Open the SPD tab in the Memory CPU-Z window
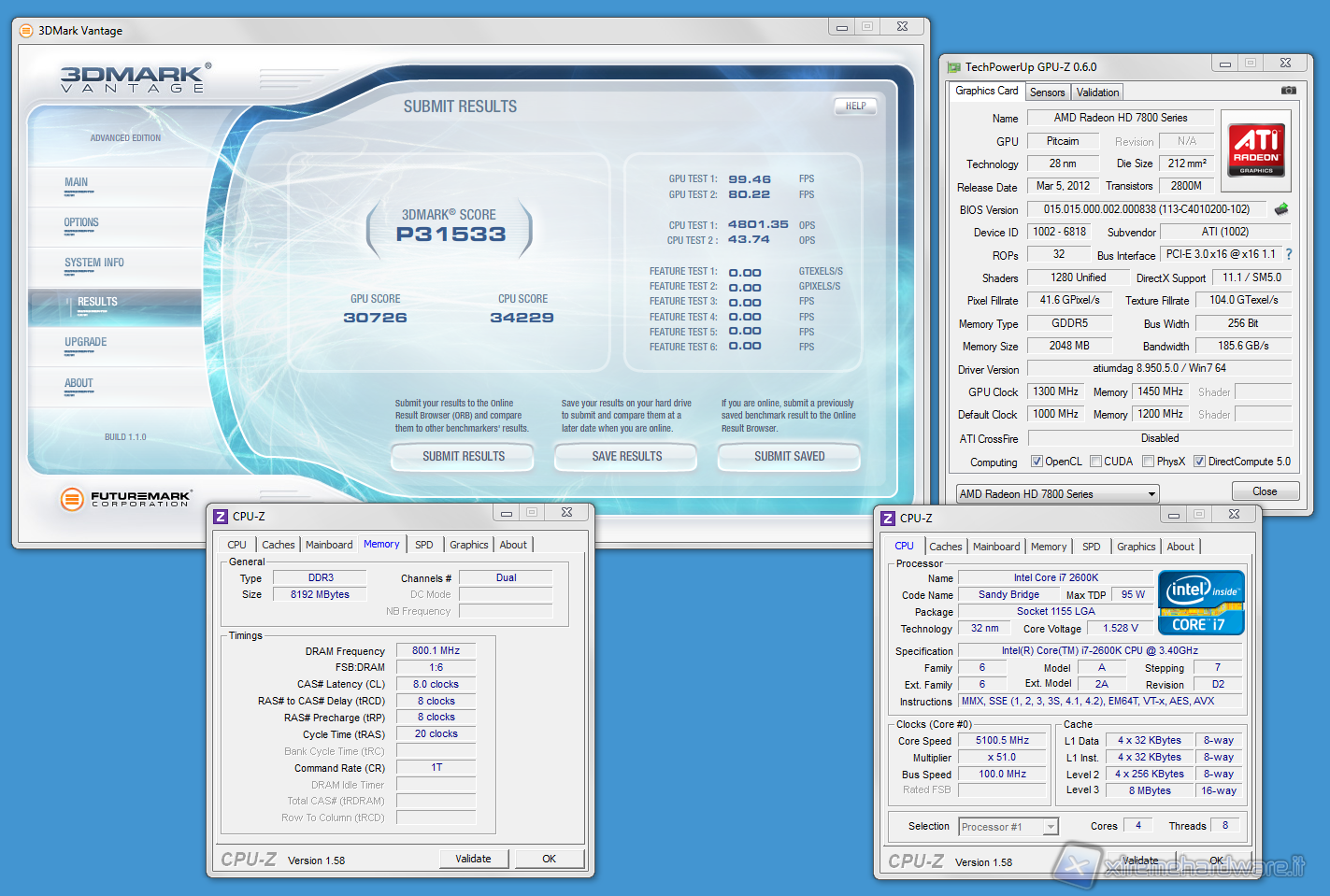Viewport: 1330px width, 896px height. pyautogui.click(x=423, y=545)
